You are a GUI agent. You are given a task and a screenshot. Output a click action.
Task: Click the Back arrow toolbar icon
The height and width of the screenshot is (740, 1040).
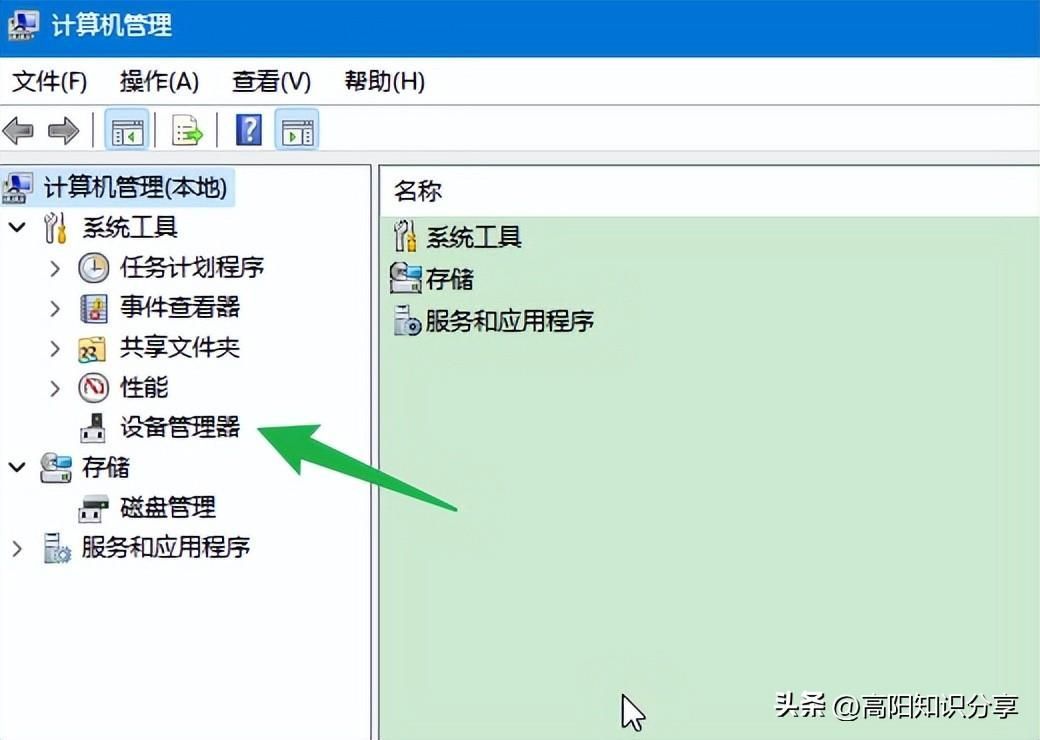coord(18,130)
